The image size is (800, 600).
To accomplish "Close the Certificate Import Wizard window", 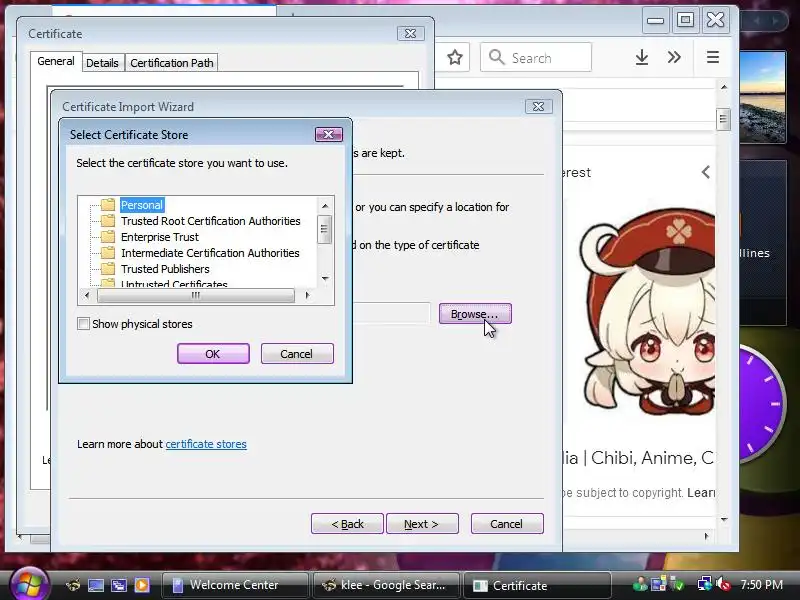I will (538, 106).
